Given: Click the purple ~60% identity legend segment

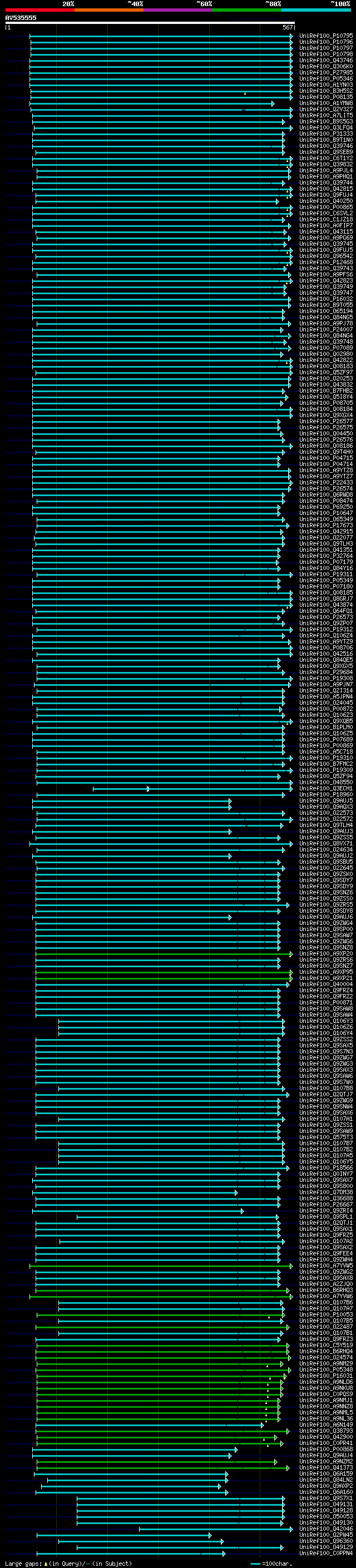Looking at the screenshot, I should coord(177,11).
